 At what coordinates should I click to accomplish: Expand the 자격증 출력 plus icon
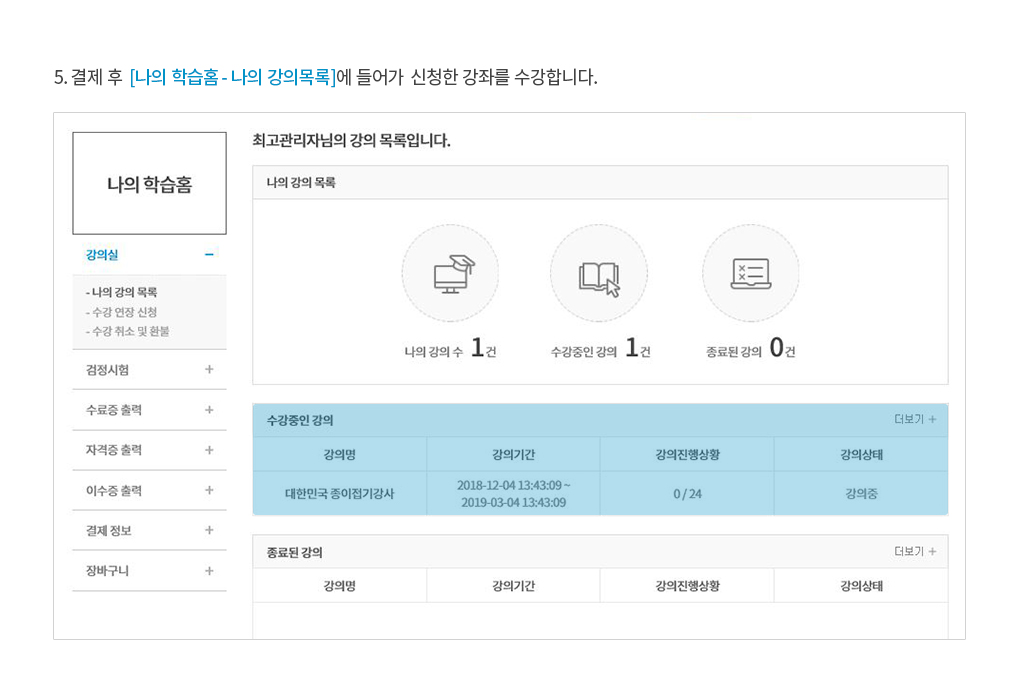[209, 450]
